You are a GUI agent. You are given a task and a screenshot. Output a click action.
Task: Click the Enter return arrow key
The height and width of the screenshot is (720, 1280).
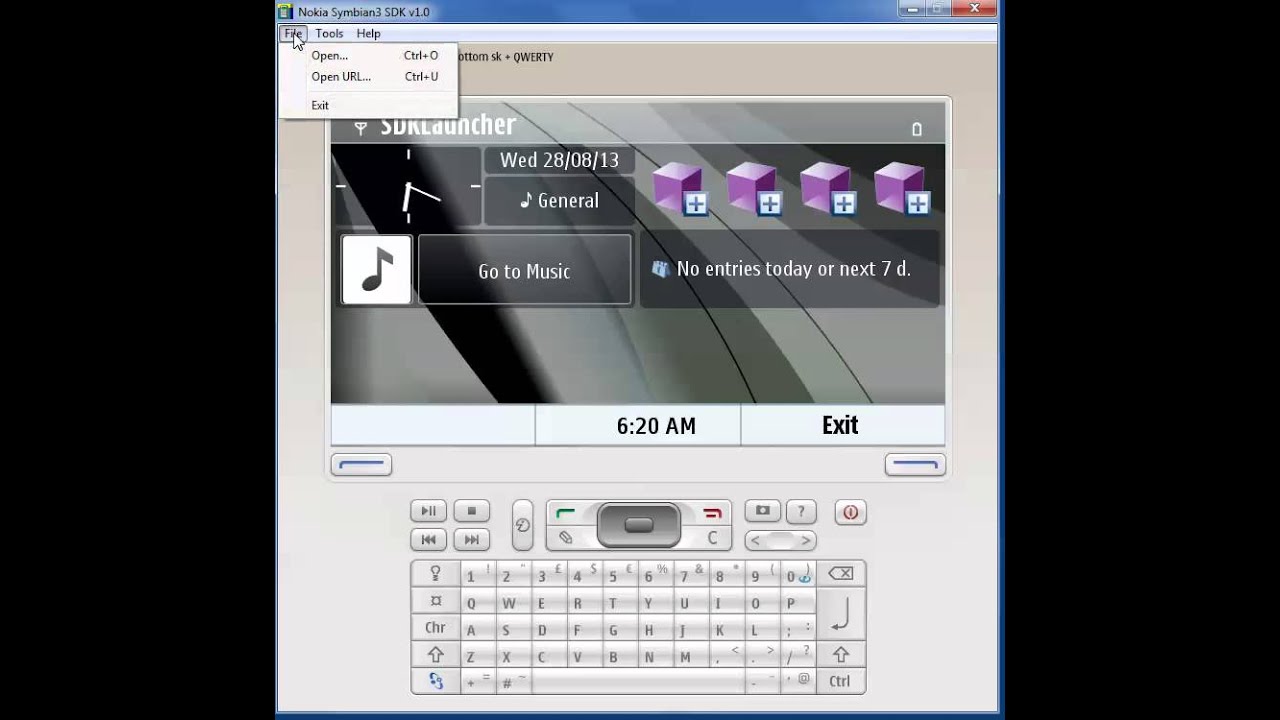(841, 615)
